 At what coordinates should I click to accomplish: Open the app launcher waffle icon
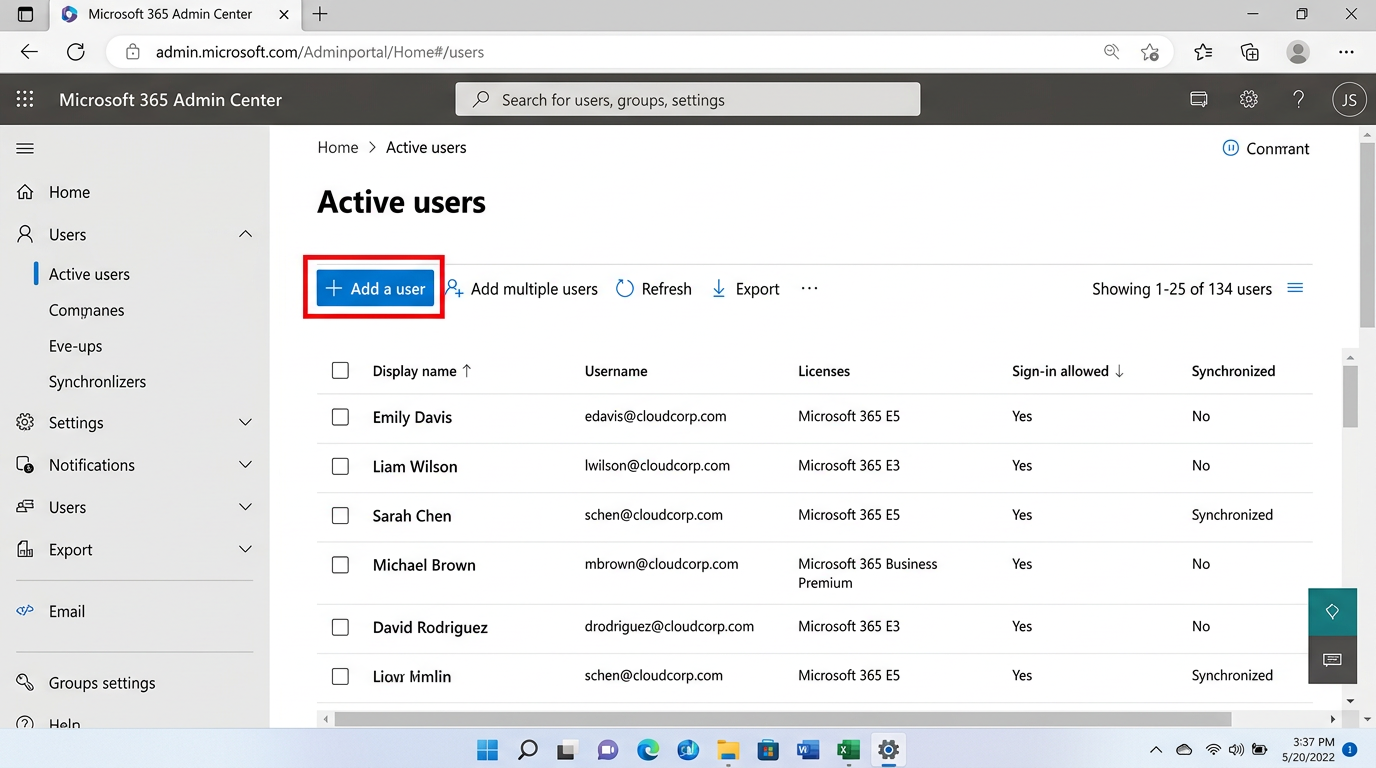point(25,99)
